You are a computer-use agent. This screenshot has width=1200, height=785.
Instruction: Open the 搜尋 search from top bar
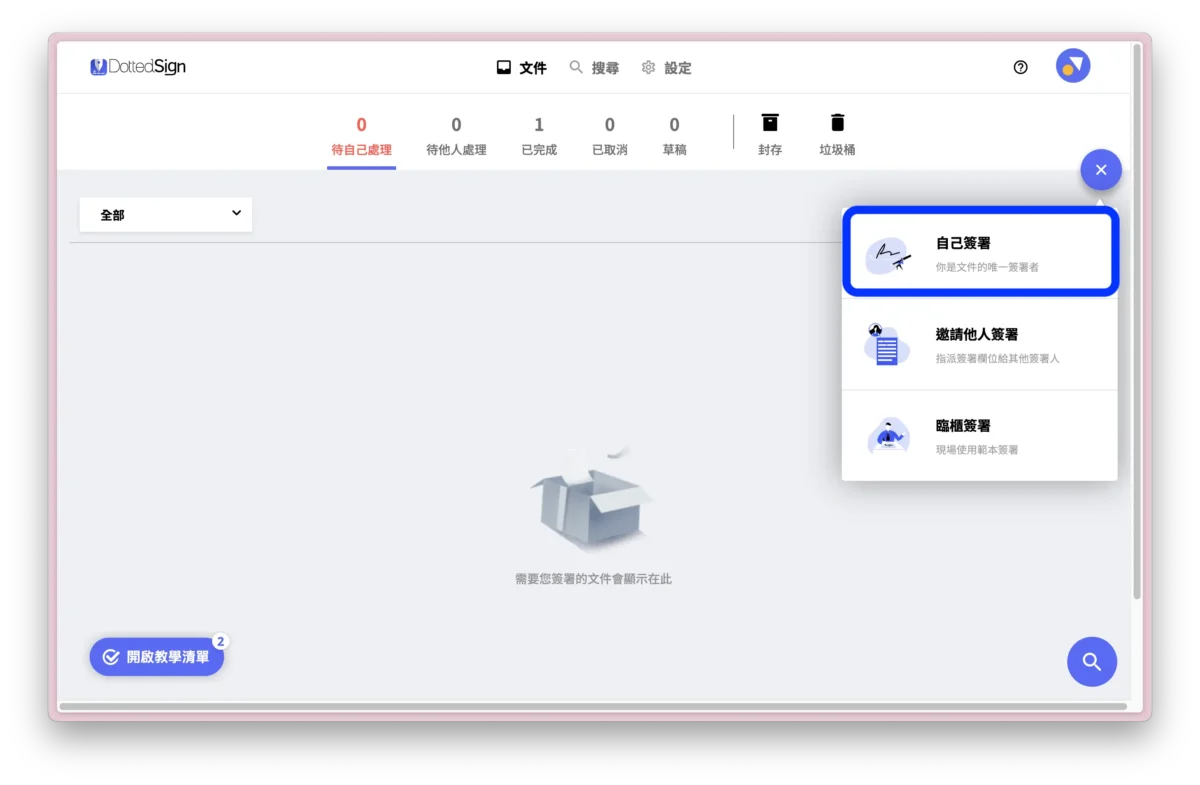pos(594,67)
